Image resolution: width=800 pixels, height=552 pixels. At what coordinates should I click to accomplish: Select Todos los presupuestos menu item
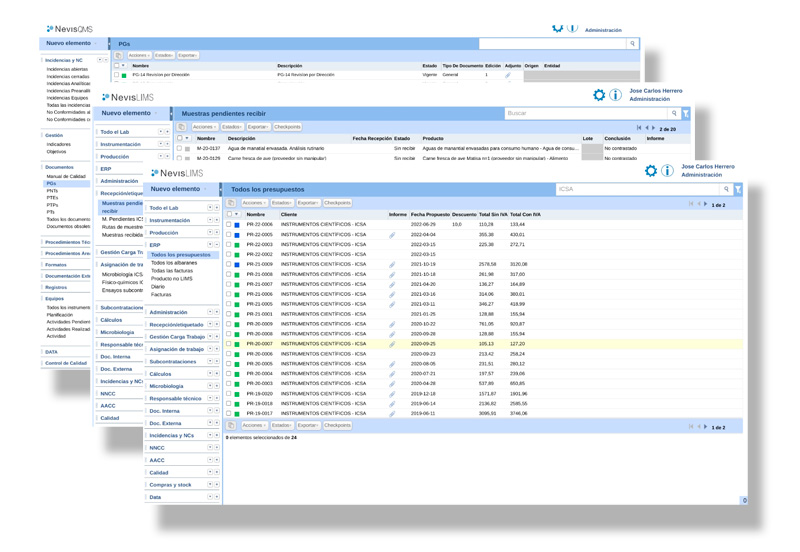click(x=181, y=255)
